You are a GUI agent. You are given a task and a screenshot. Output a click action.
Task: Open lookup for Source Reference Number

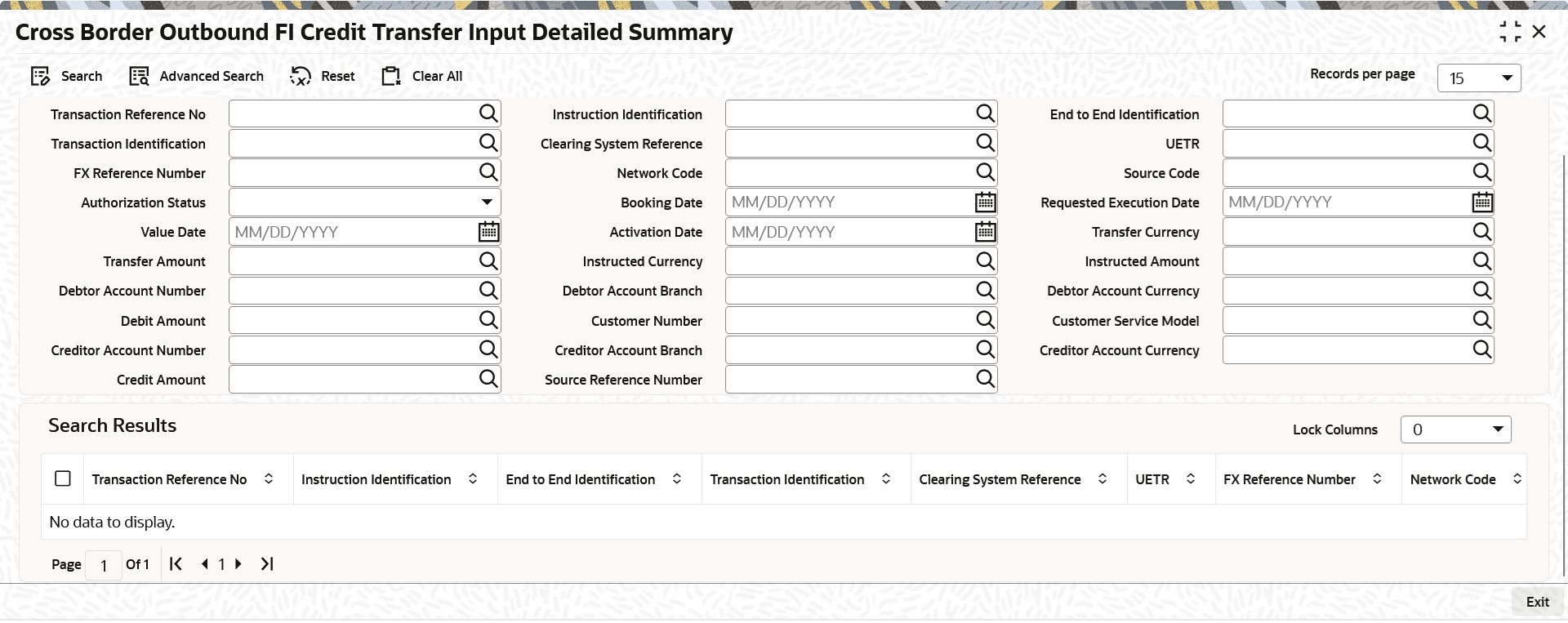(986, 379)
